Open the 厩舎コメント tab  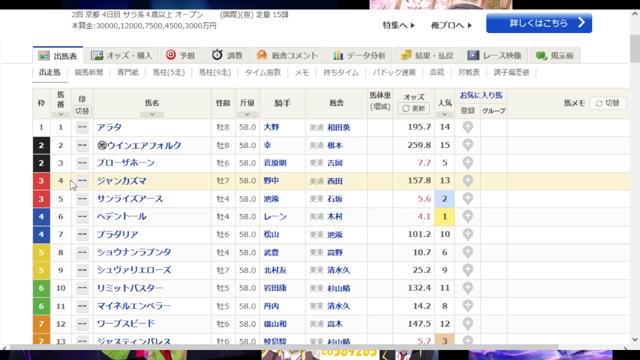point(287,55)
